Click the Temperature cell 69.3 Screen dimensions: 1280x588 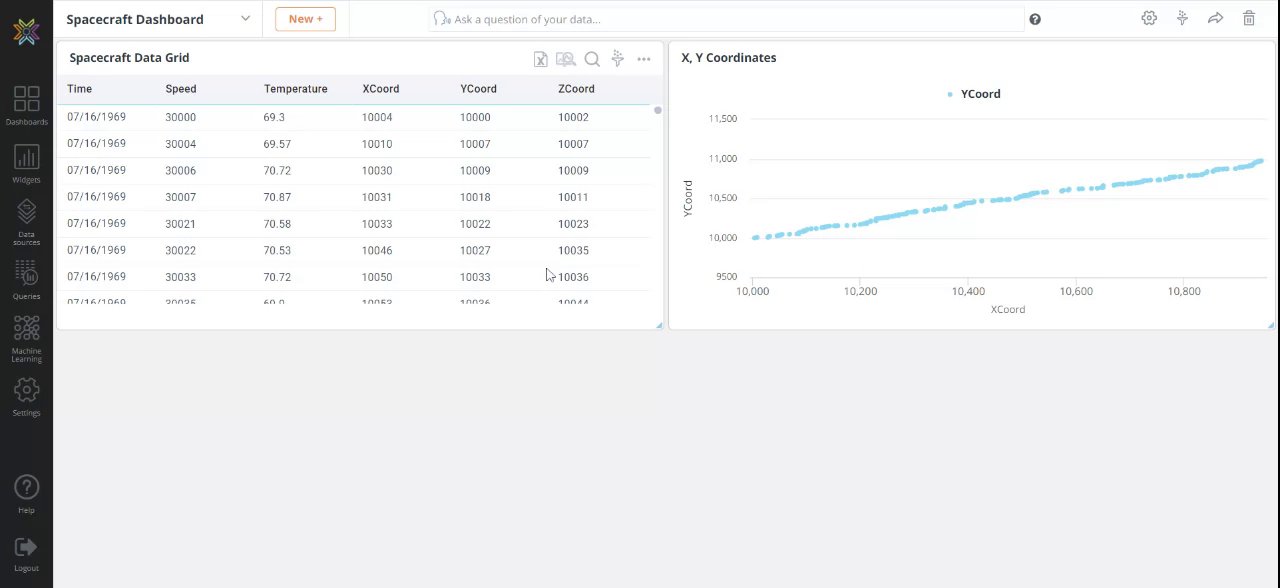(274, 117)
